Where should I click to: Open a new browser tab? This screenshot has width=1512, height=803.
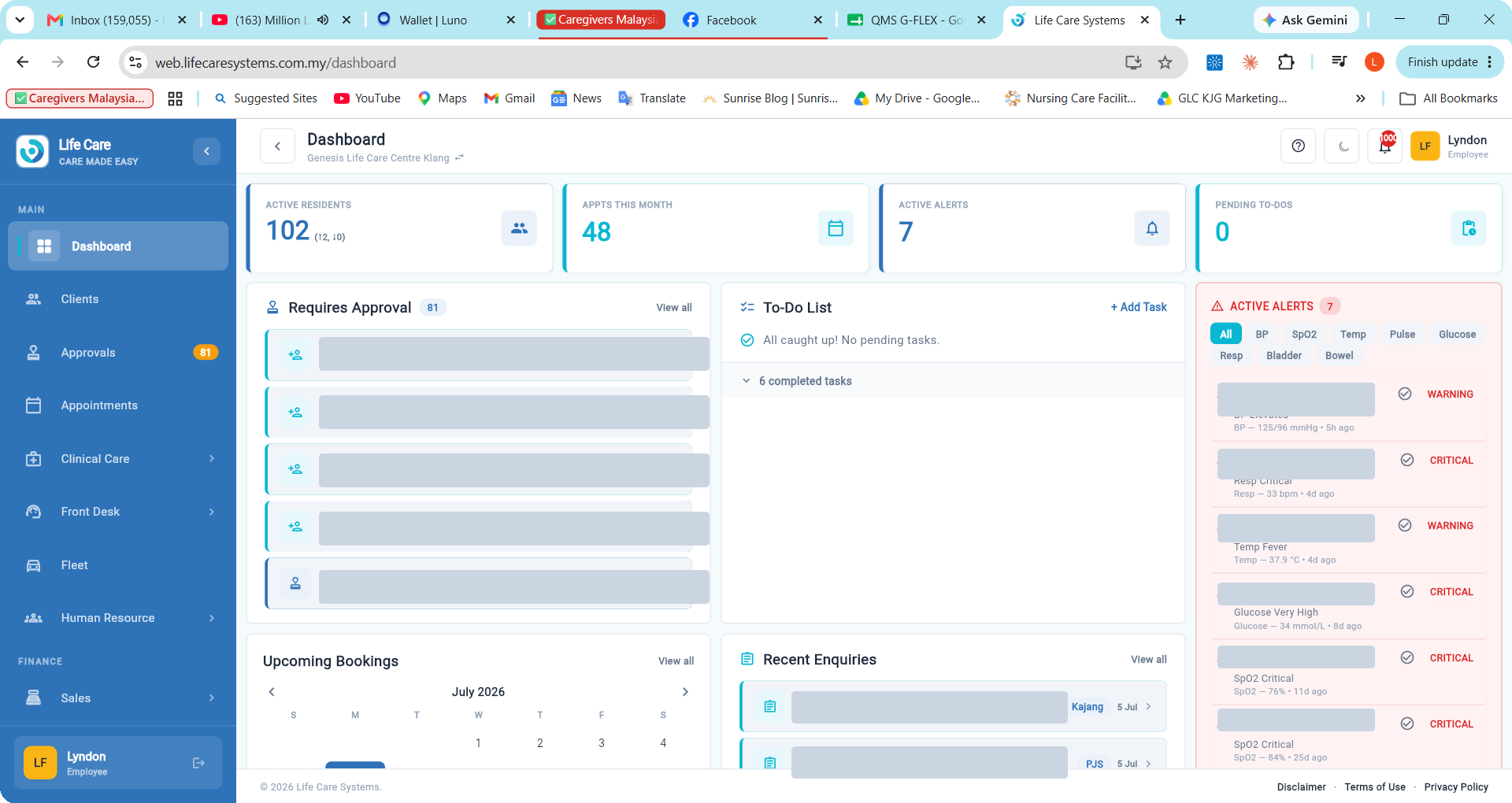click(x=1180, y=20)
